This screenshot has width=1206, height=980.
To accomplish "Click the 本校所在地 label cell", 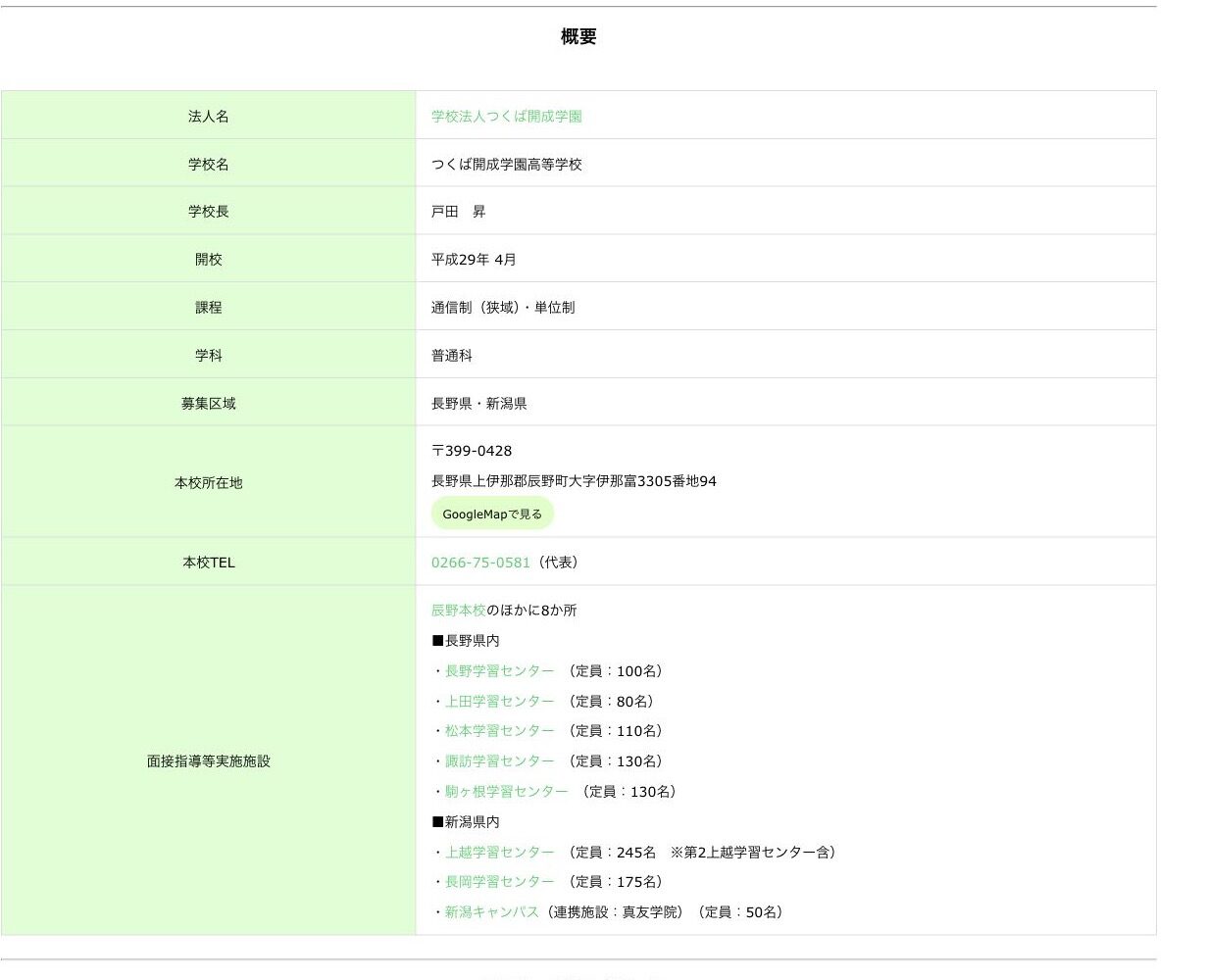I will (x=208, y=482).
